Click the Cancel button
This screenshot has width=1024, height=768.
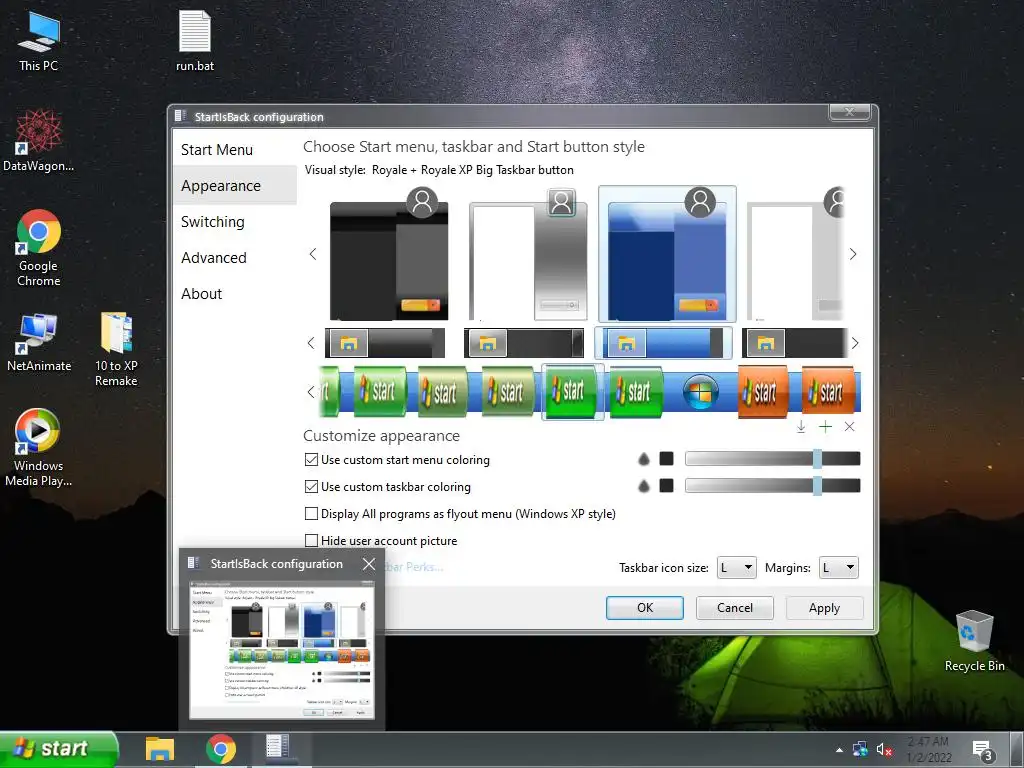[x=735, y=607]
